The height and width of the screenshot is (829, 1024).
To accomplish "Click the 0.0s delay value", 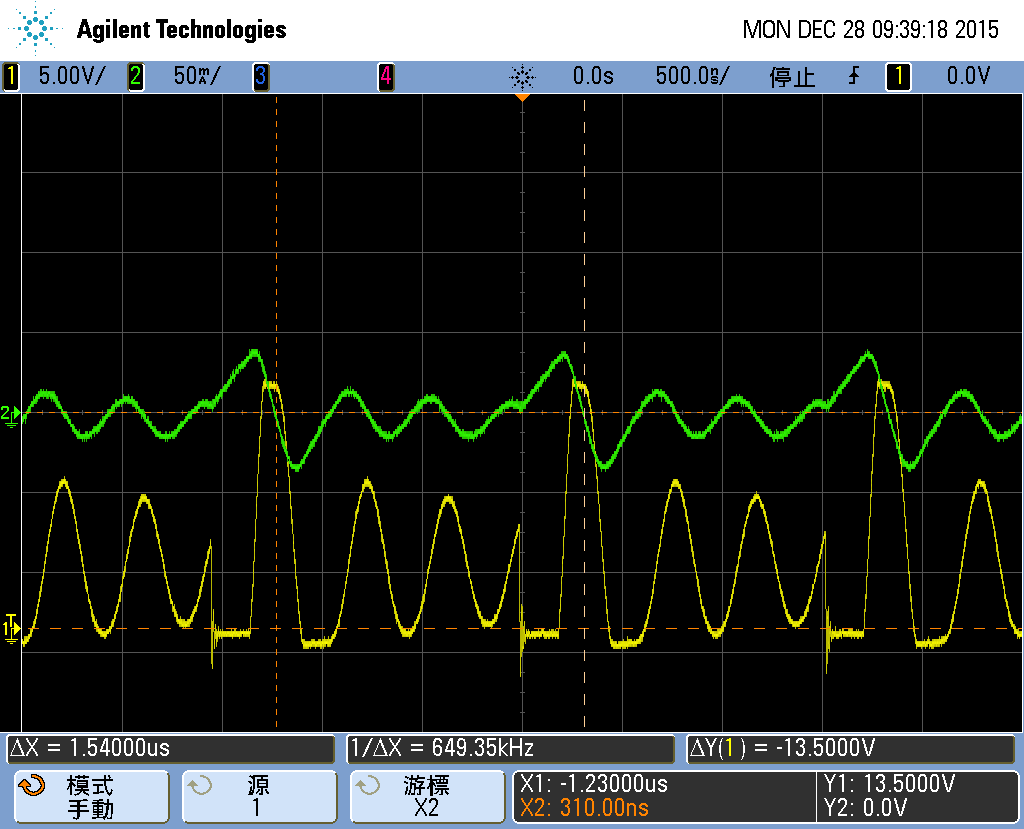I will [x=593, y=76].
